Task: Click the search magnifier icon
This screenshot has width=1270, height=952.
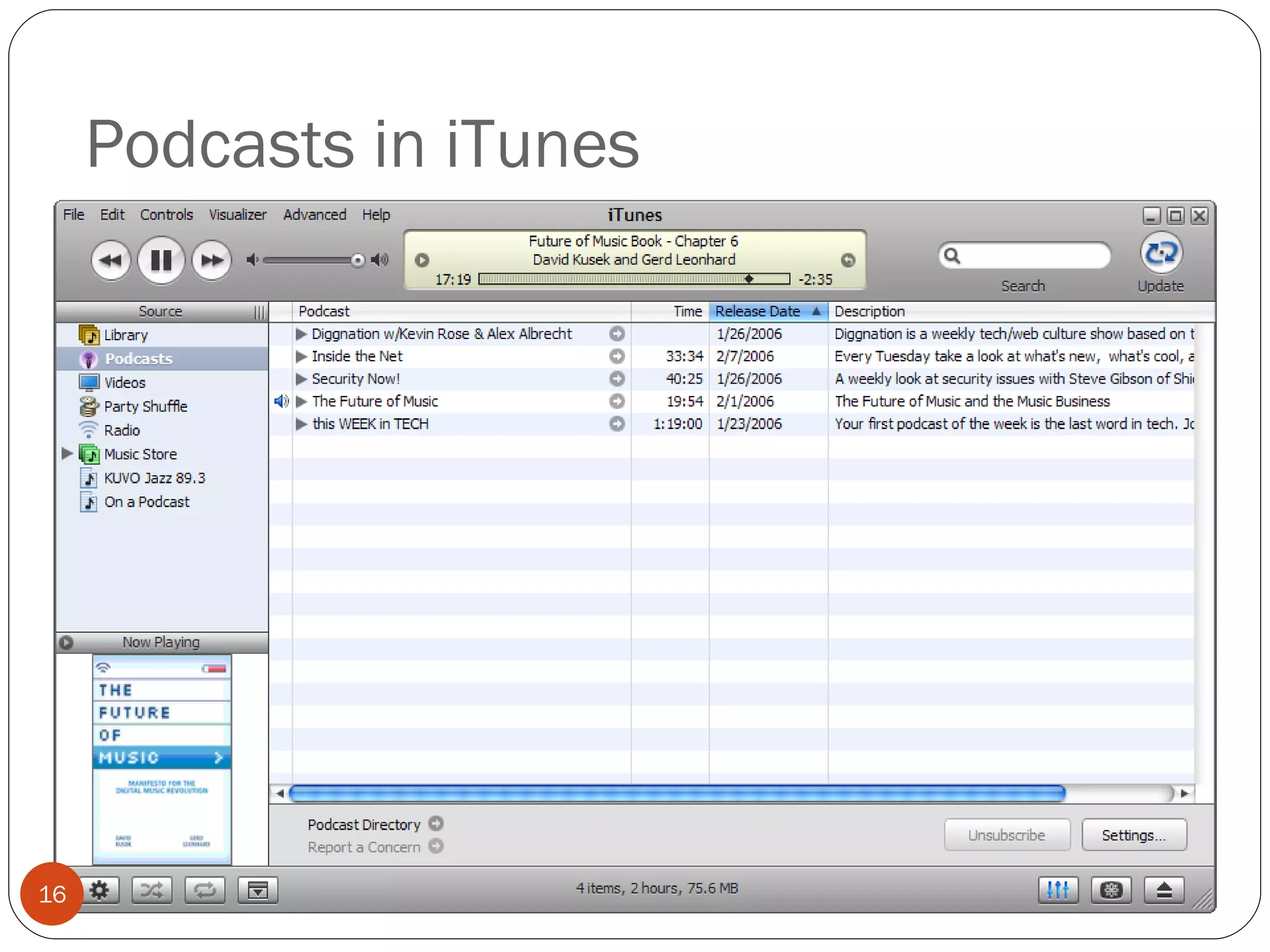Action: [x=952, y=255]
